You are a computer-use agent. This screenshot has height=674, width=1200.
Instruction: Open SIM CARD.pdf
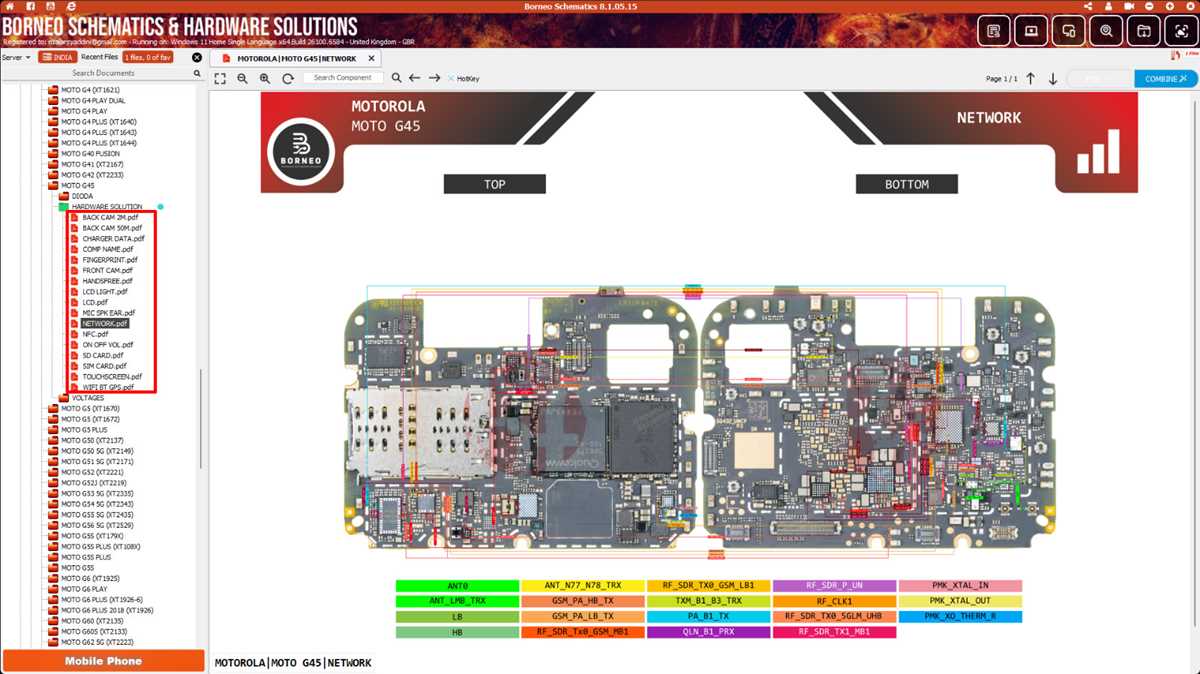click(103, 366)
